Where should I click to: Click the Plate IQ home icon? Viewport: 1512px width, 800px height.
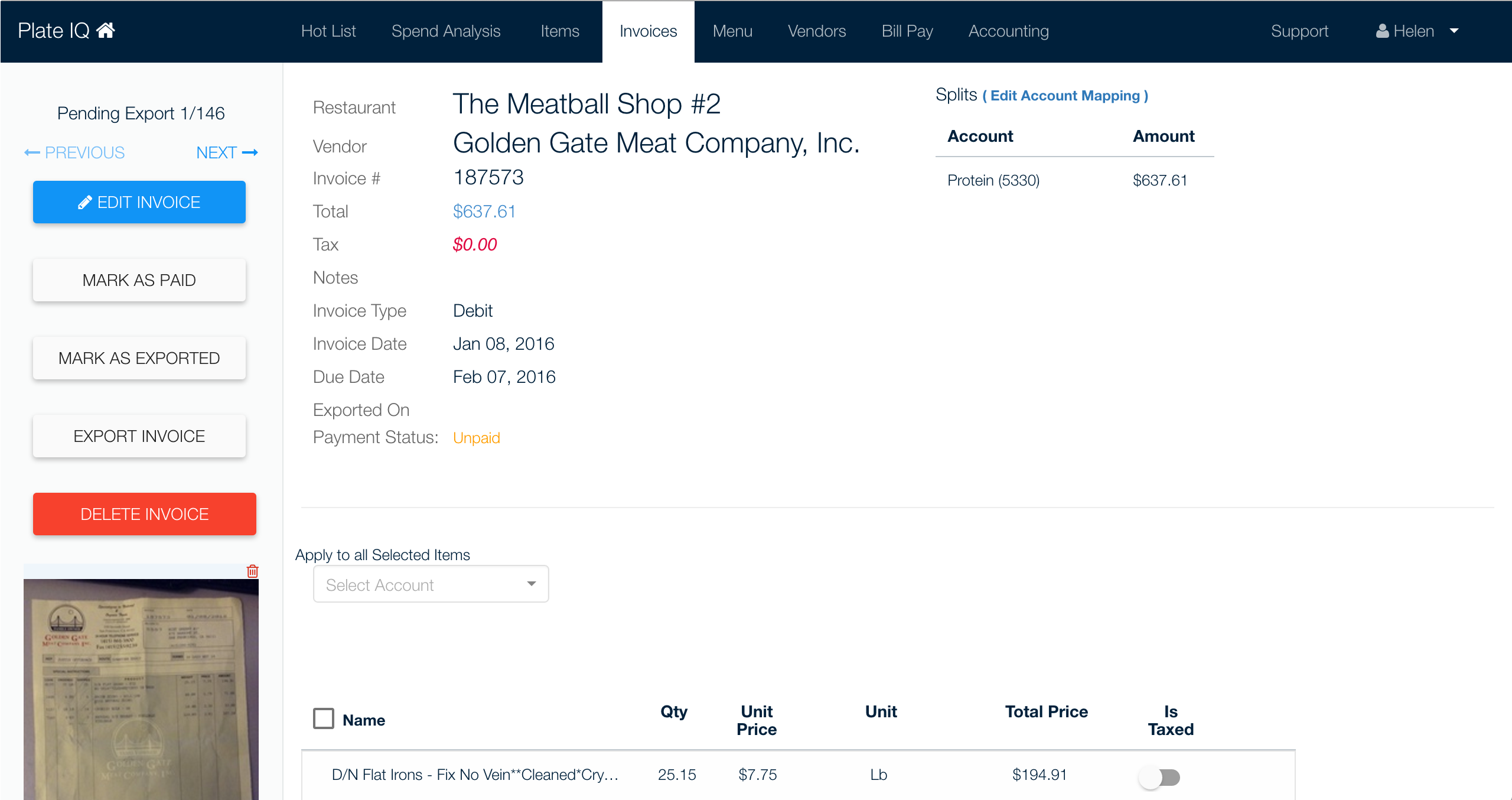tap(106, 30)
